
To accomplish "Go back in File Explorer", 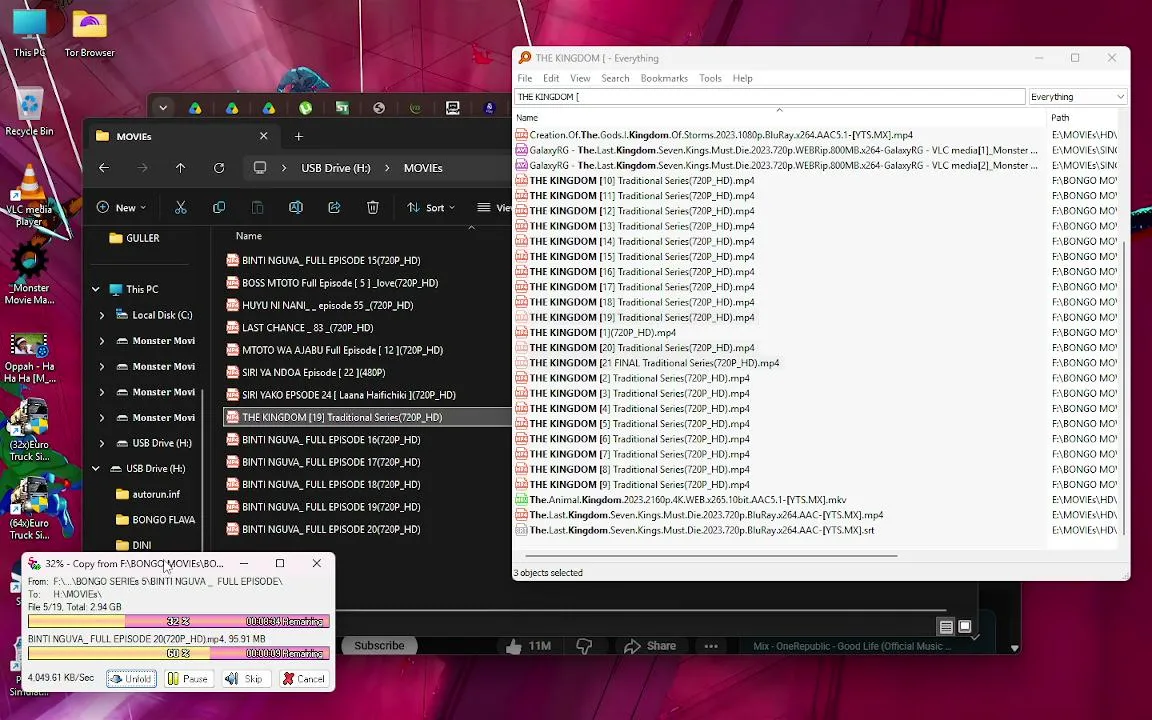I will [104, 168].
